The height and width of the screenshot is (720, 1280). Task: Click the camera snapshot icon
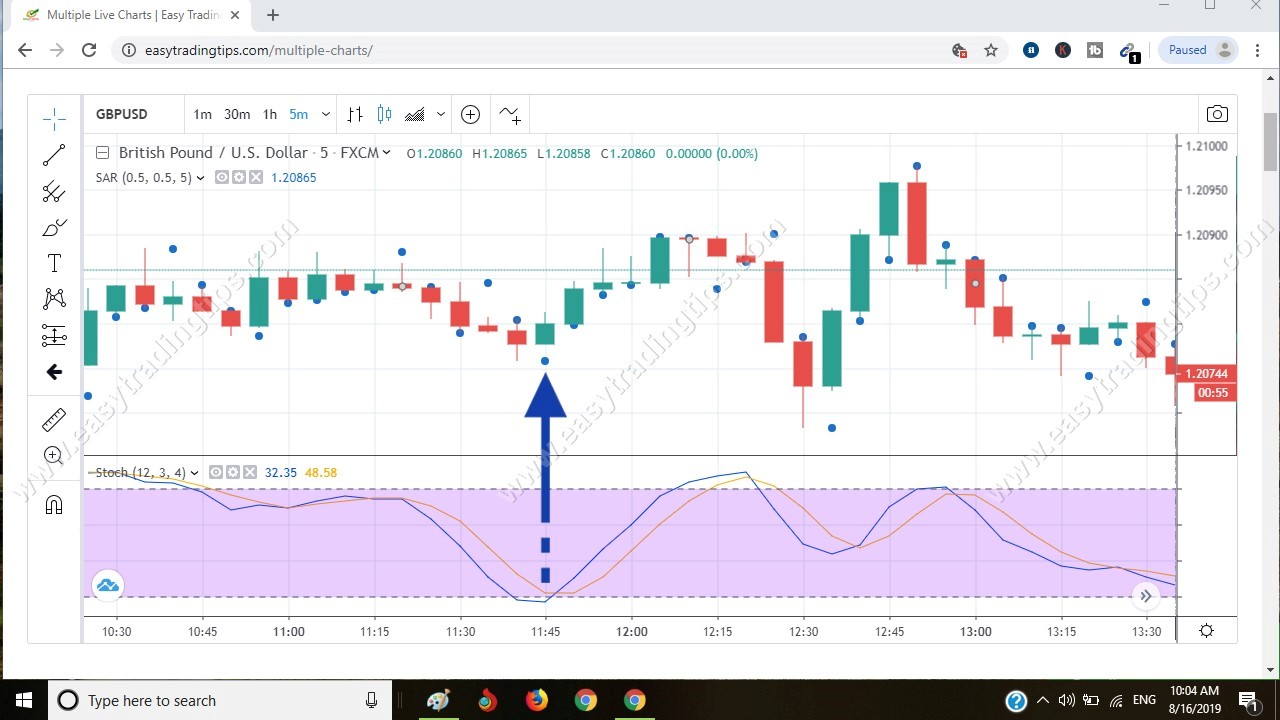tap(1217, 114)
